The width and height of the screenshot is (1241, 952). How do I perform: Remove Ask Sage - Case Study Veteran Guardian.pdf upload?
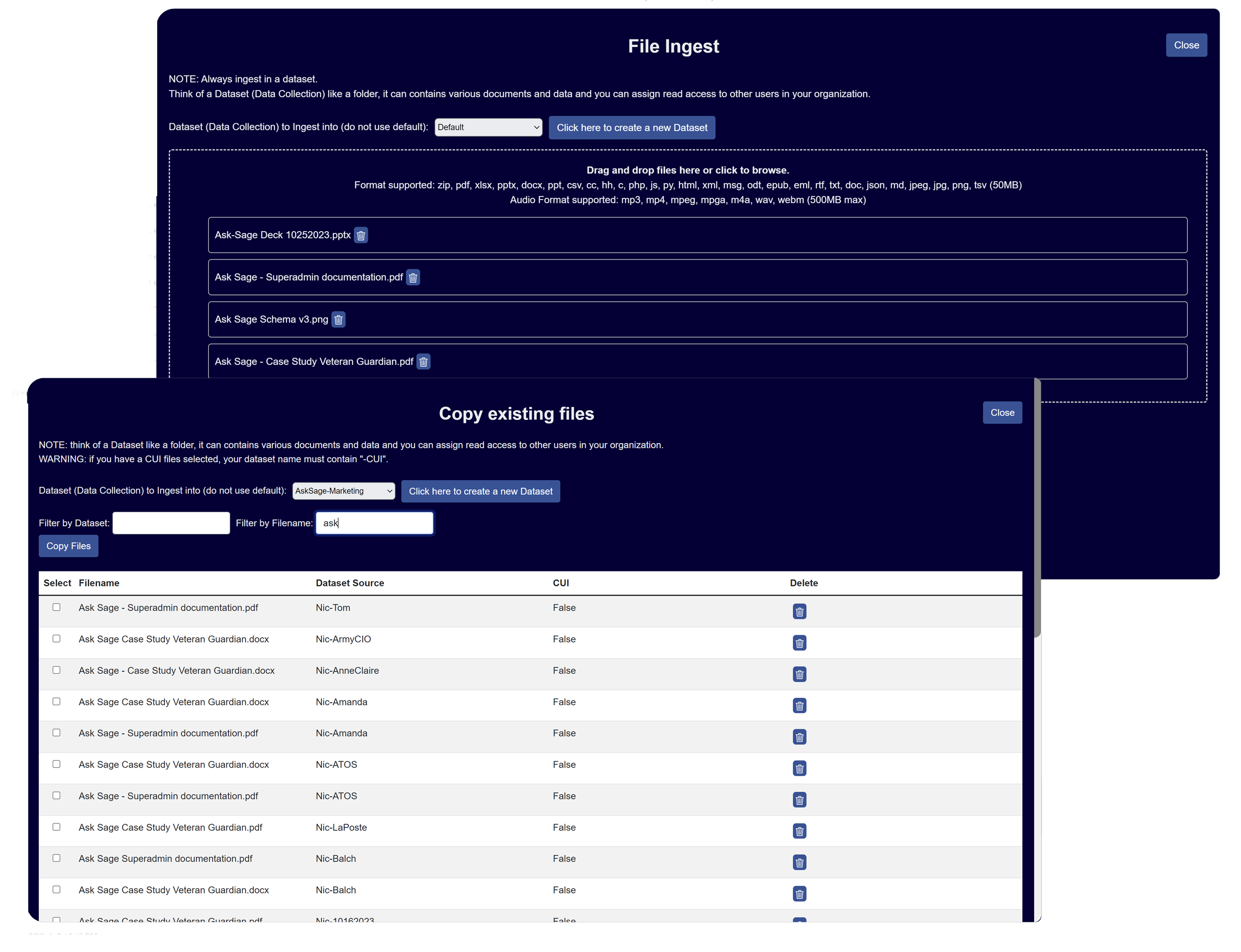point(423,362)
